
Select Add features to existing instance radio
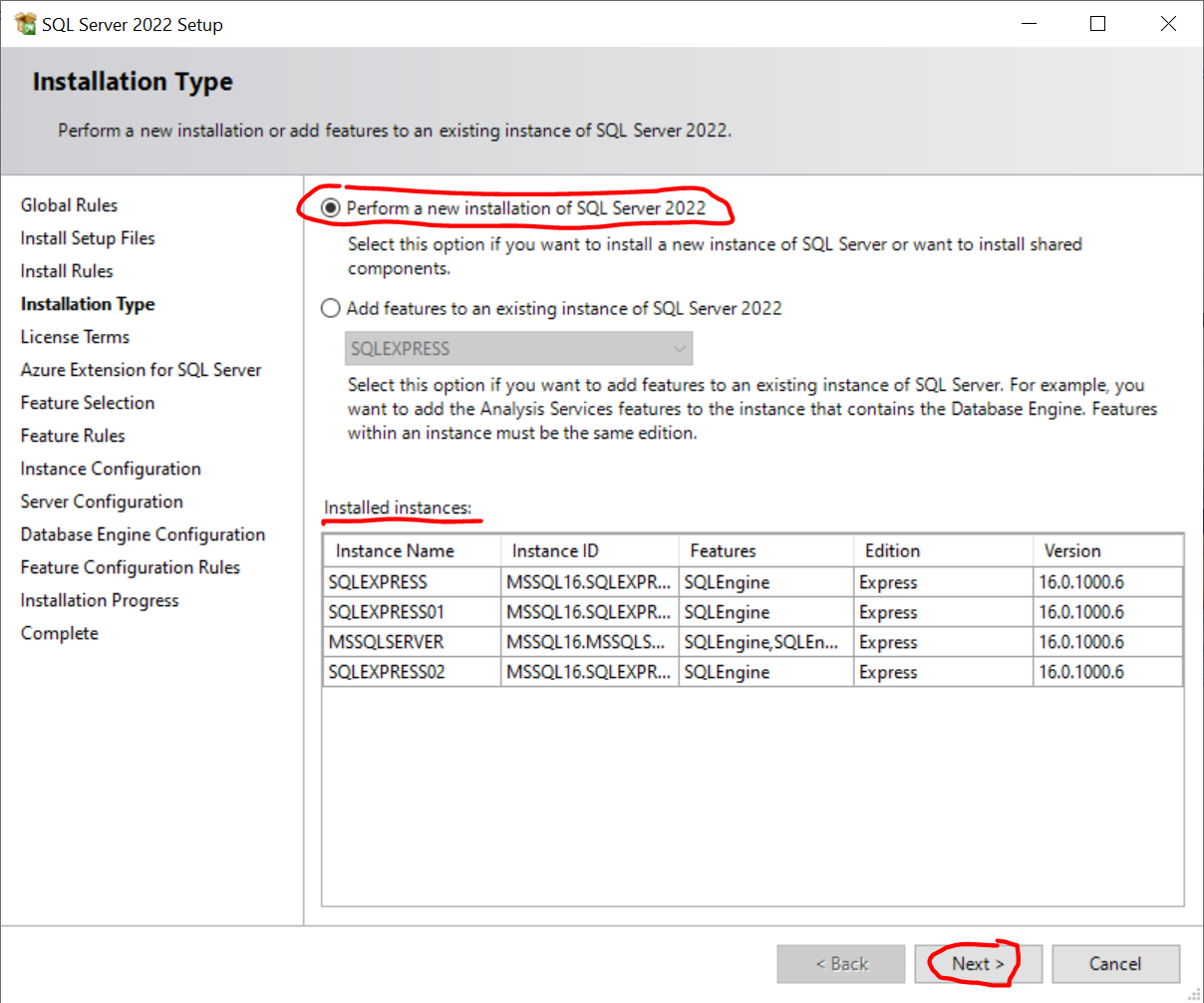coord(331,308)
